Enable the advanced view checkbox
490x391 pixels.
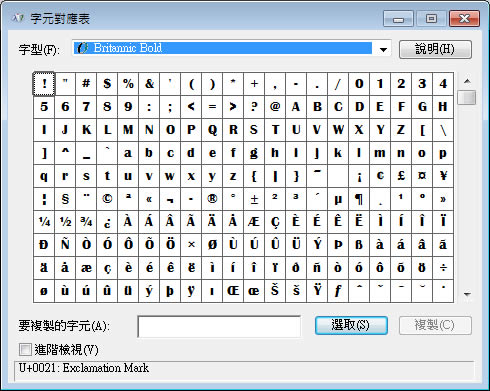pos(25,350)
